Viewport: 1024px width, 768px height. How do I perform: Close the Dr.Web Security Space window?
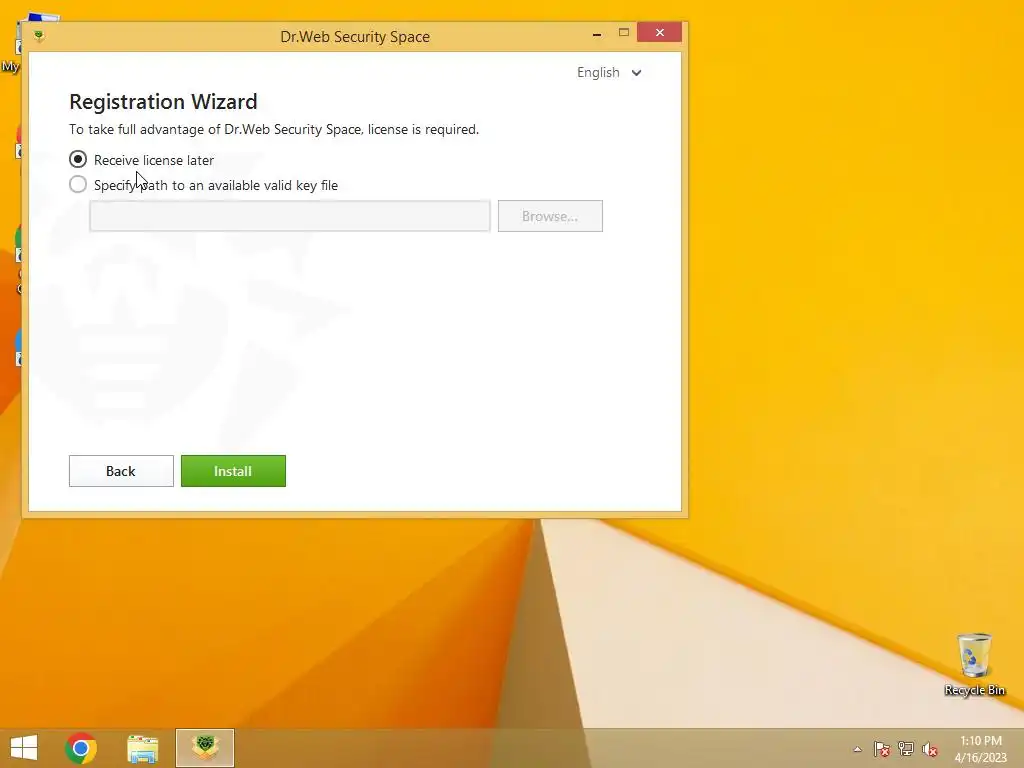pos(659,32)
